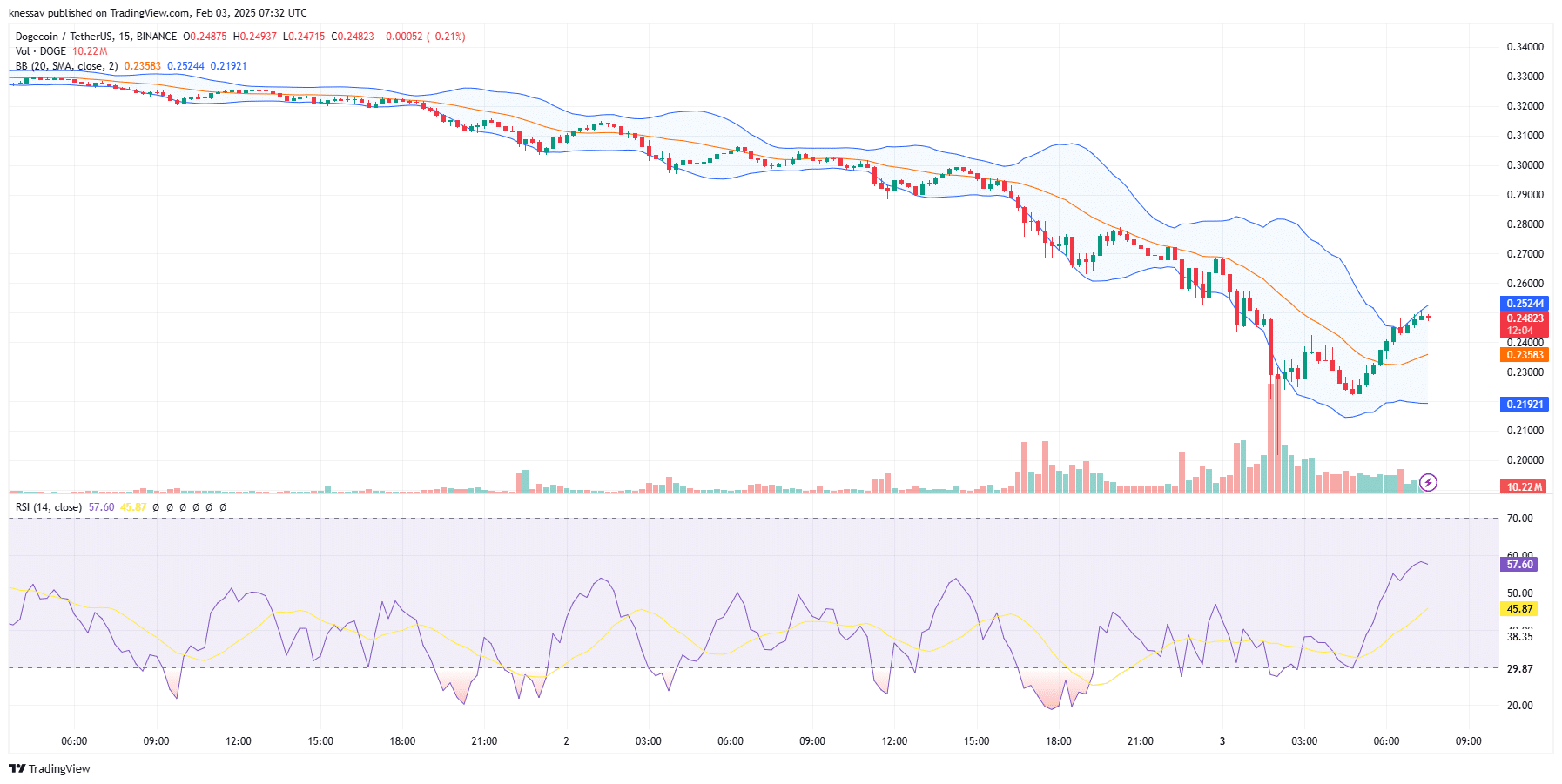The image size is (1562, 784).
Task: Click the 0.30000 price axis label
Action: tap(1525, 165)
